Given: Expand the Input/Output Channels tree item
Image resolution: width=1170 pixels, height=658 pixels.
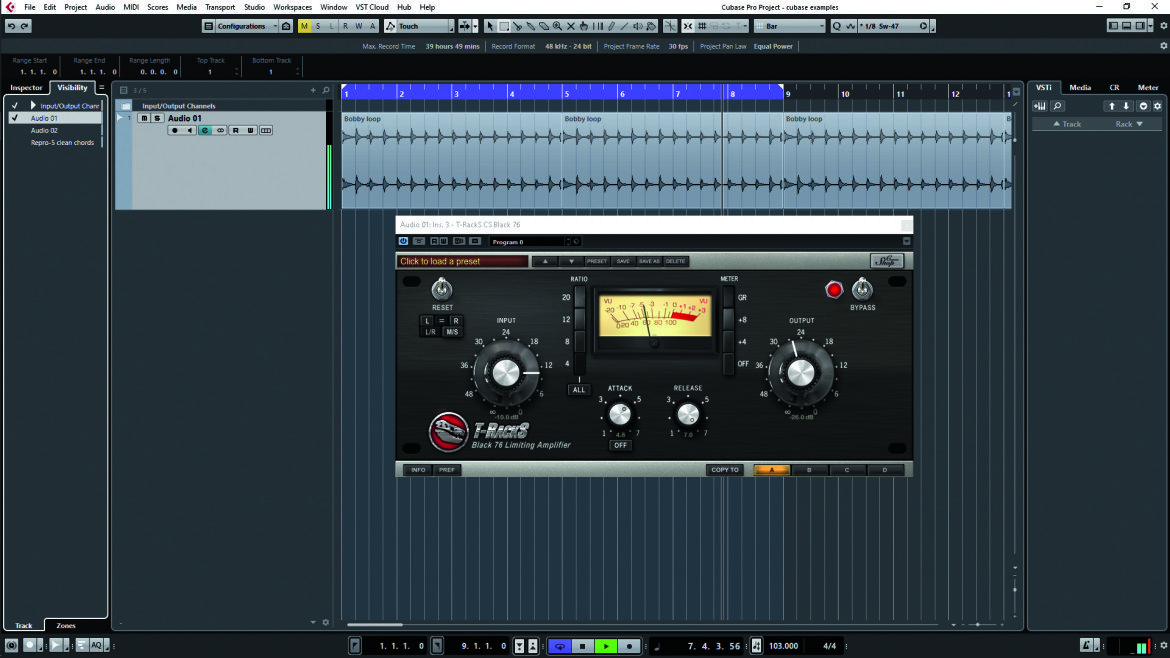Looking at the screenshot, I should pyautogui.click(x=33, y=106).
